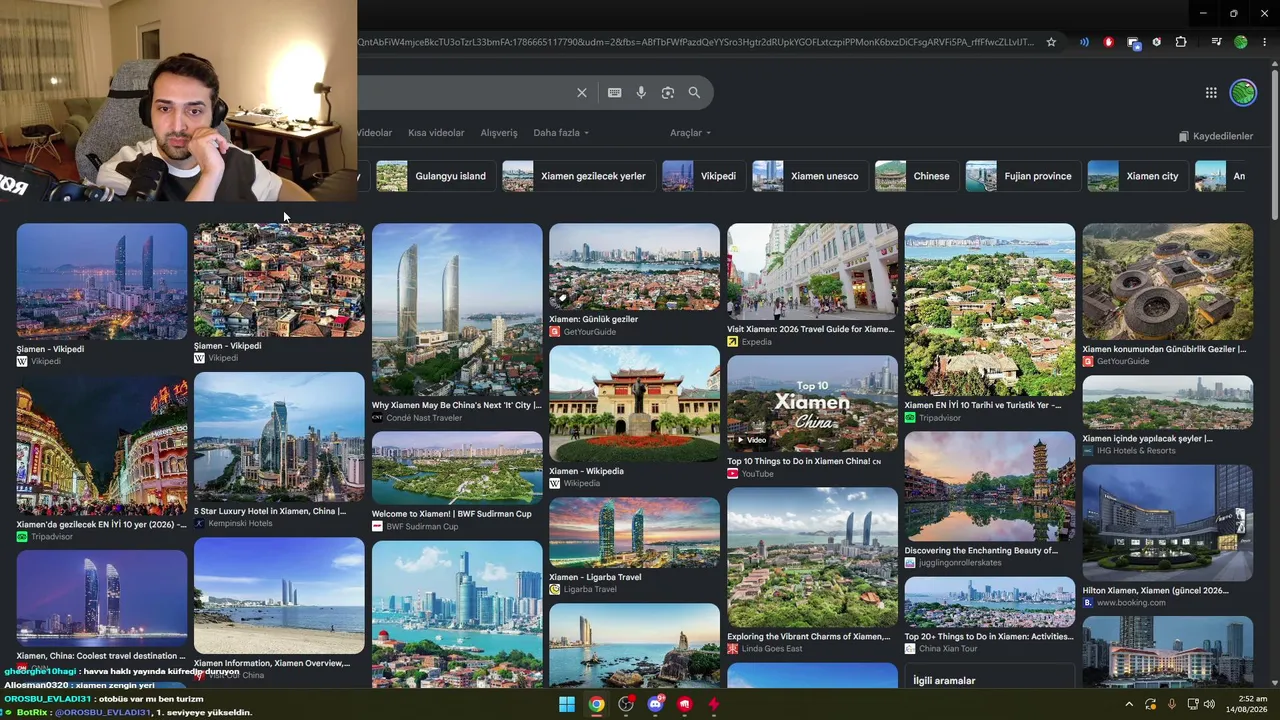Screen dimensions: 1280x720
Task: Open the jugglingonrollerskates pagoda lake image
Action: tap(990, 487)
